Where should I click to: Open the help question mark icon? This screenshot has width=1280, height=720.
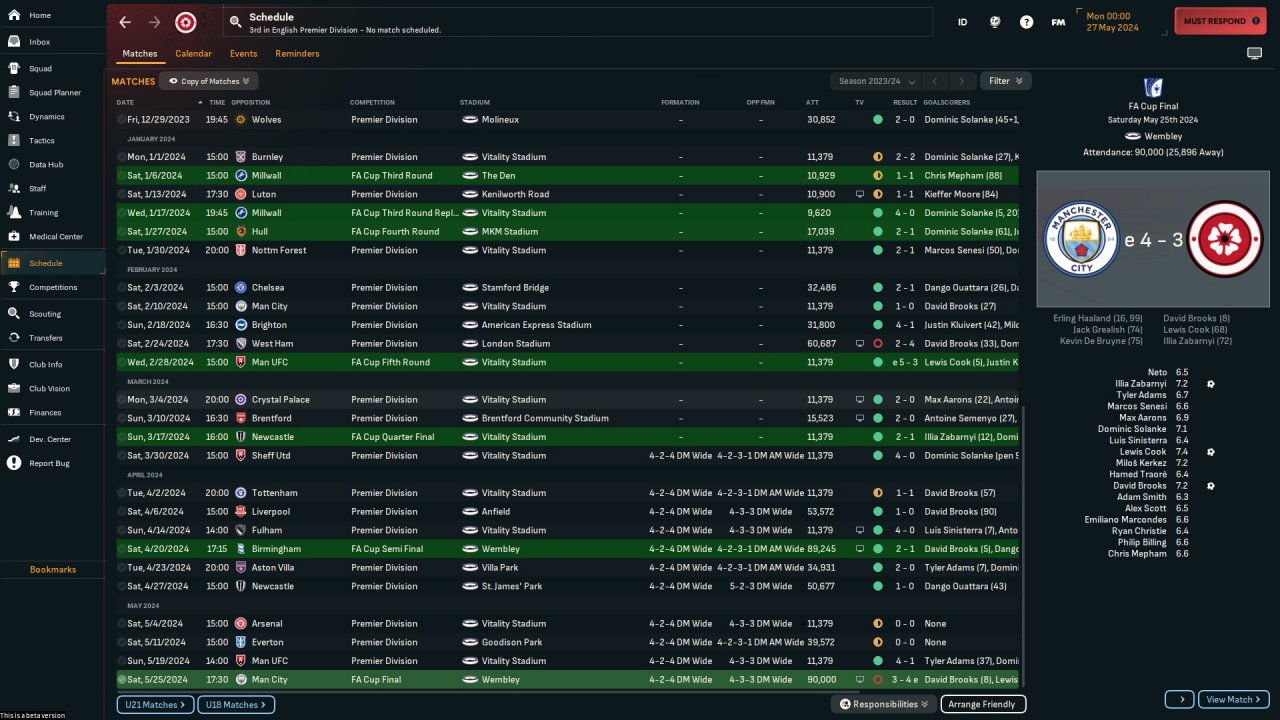click(1026, 22)
